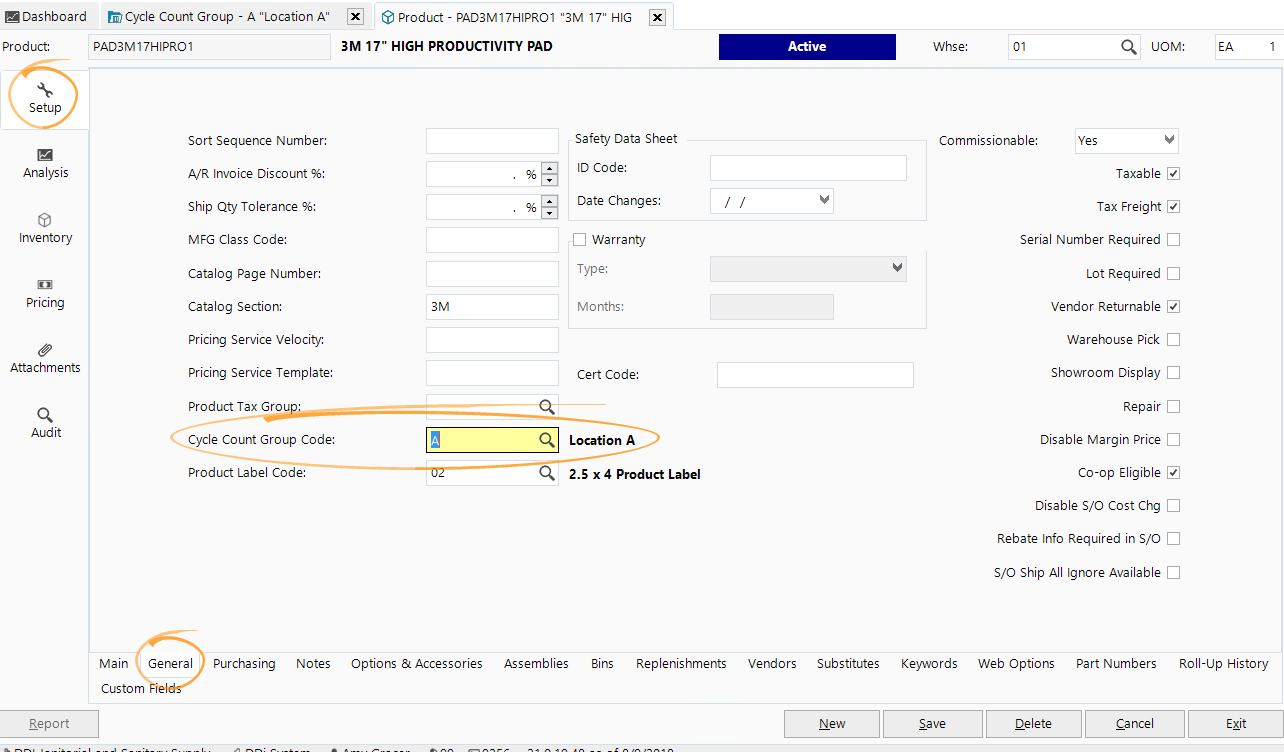This screenshot has height=752, width=1284.
Task: Click the Product Tax Group lookup icon
Action: pos(546,406)
